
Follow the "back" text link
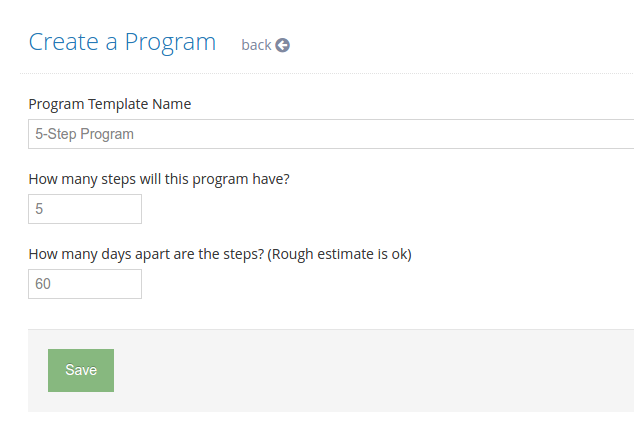pos(256,45)
